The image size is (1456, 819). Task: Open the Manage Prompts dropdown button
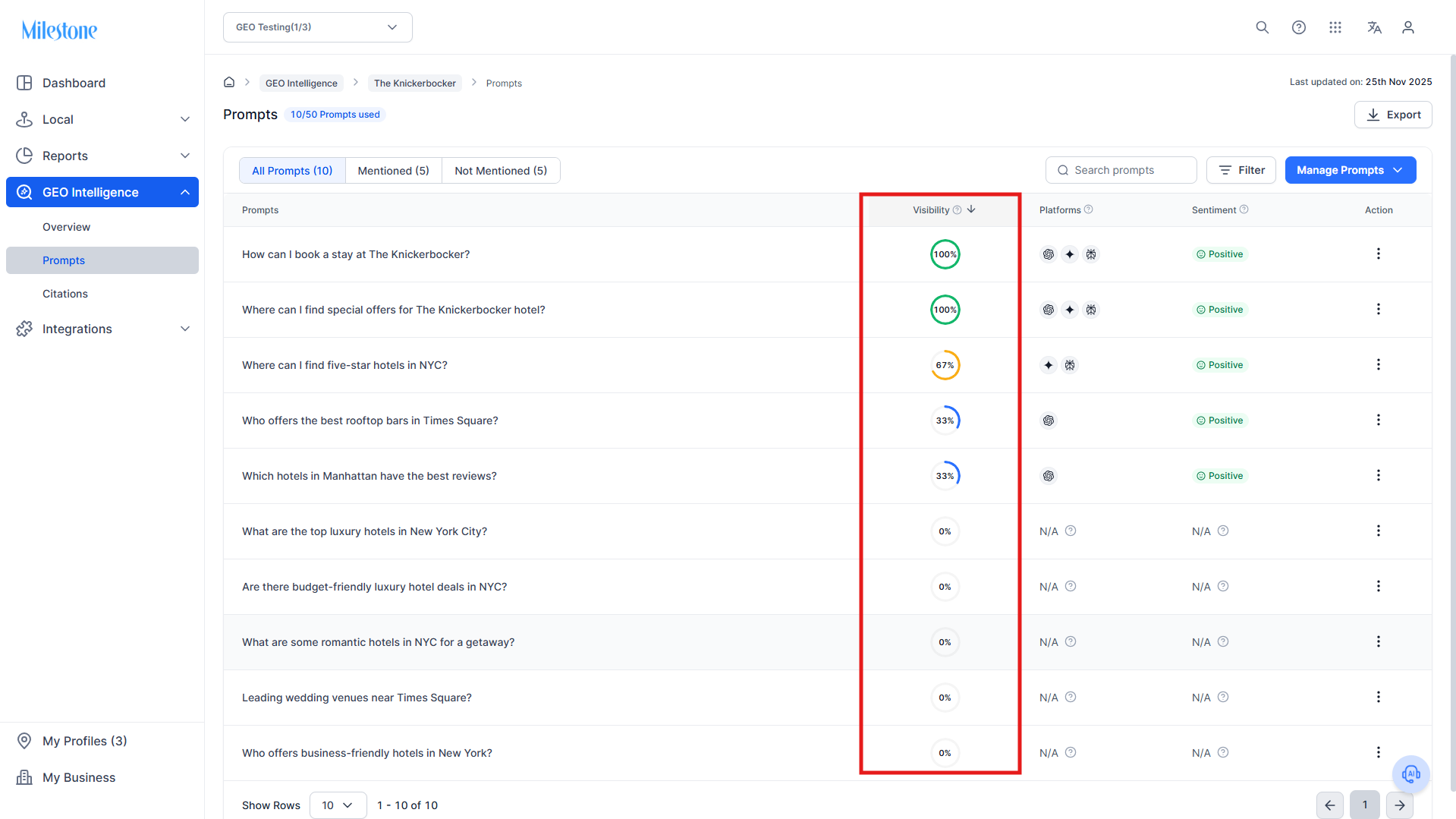point(1351,170)
